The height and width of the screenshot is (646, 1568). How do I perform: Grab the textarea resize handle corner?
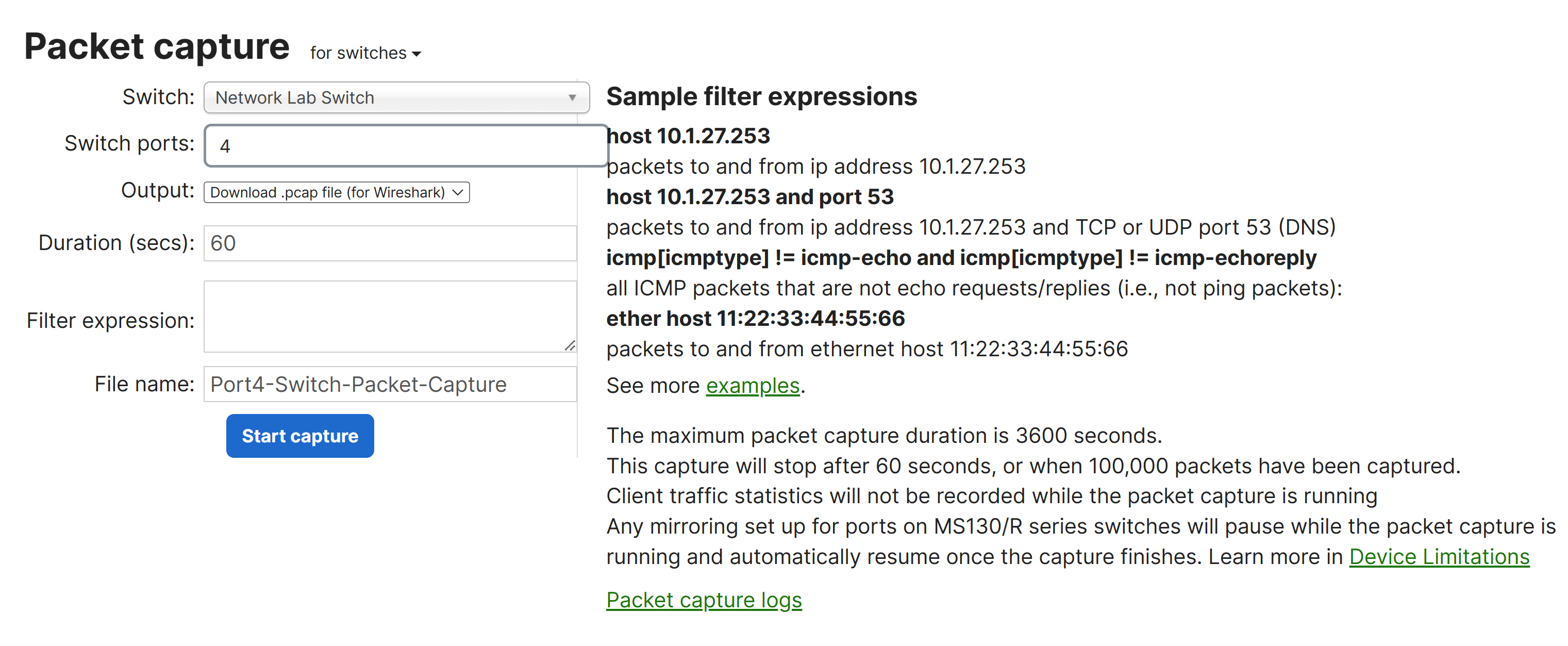coord(570,345)
